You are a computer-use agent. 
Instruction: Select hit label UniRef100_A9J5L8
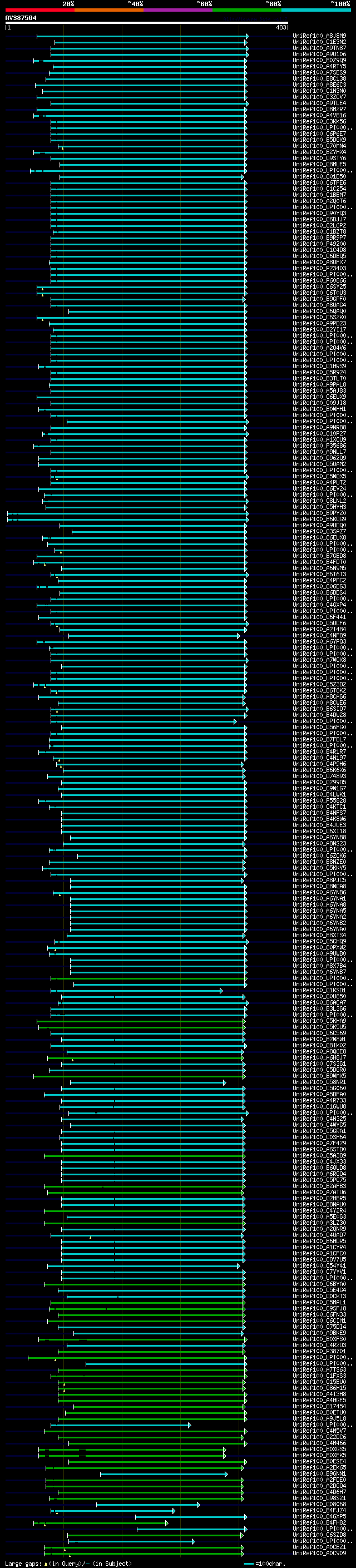pyautogui.click(x=319, y=1419)
